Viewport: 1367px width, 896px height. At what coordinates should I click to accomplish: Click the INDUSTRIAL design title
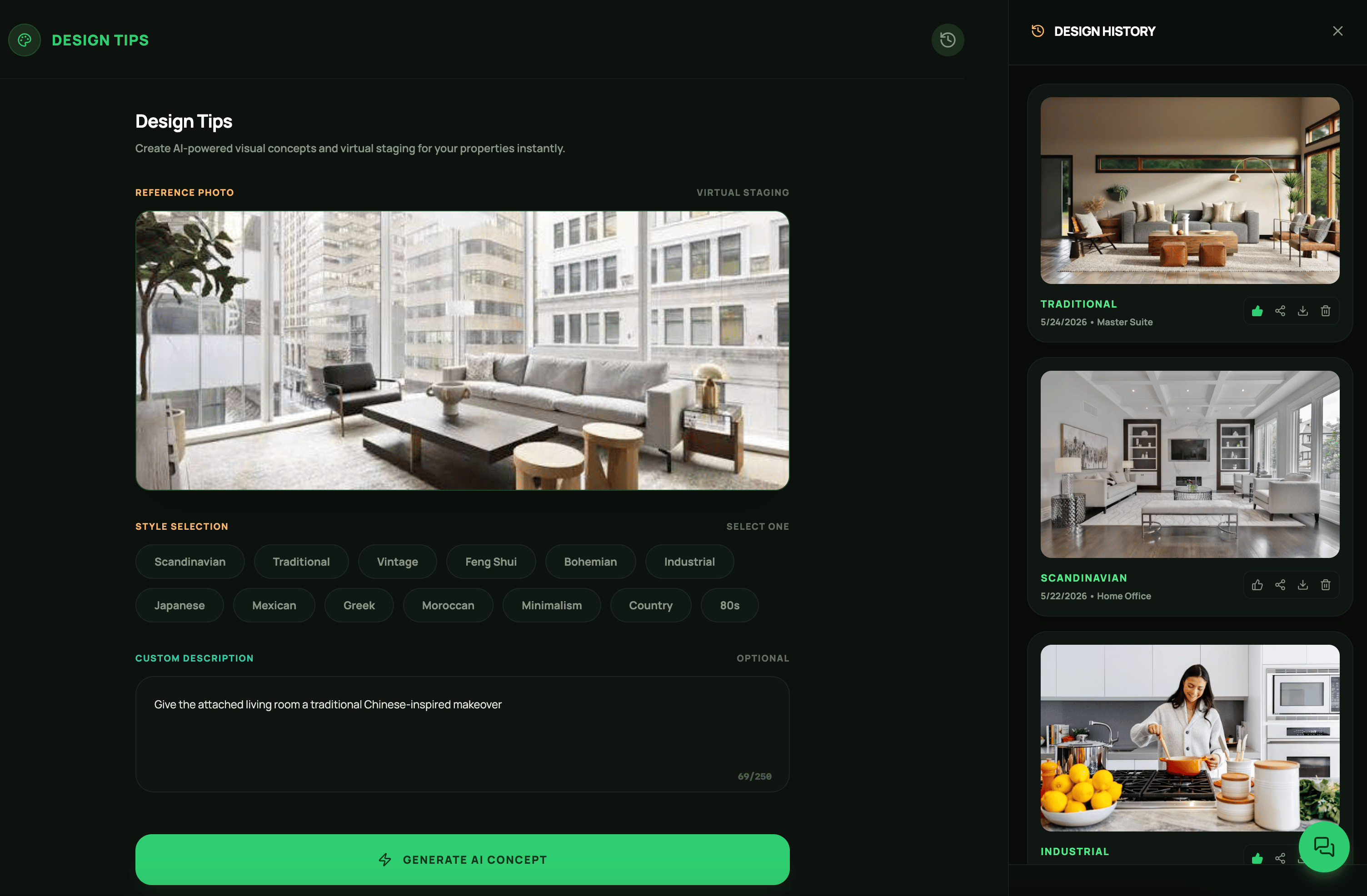pos(1074,851)
